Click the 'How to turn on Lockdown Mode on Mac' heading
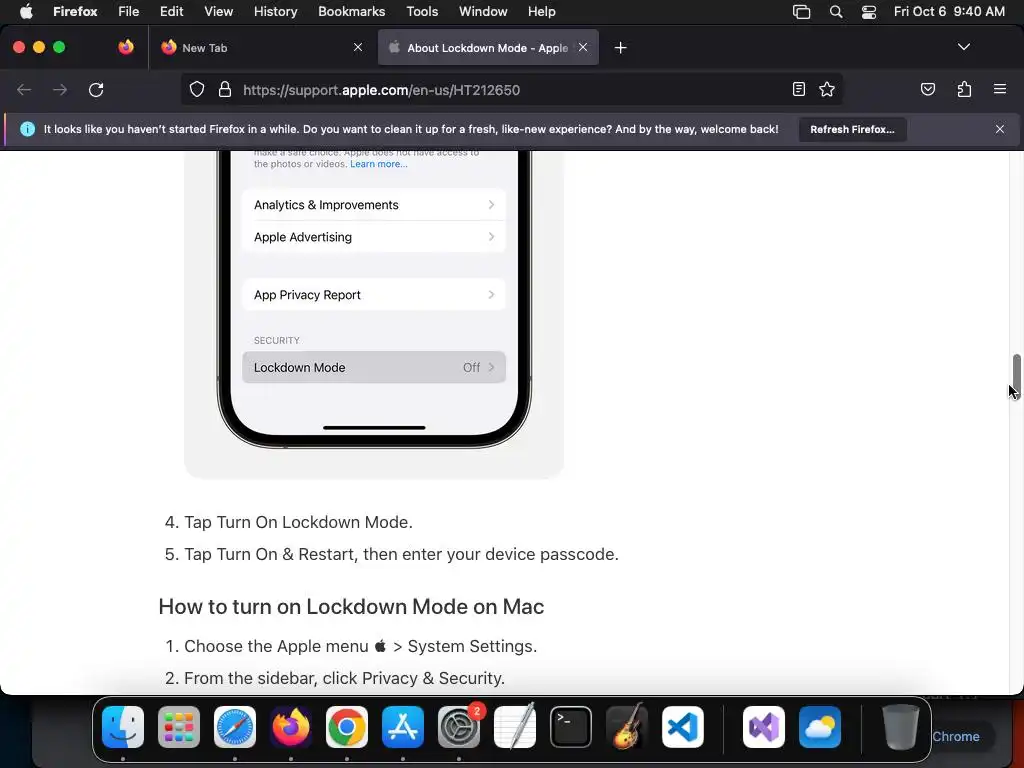The width and height of the screenshot is (1024, 768). 351,607
